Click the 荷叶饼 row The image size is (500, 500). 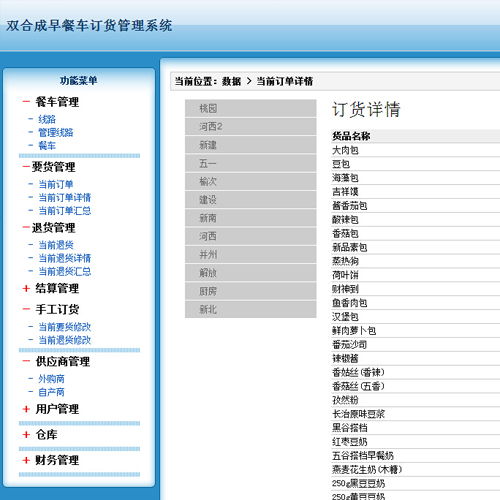click(416, 275)
